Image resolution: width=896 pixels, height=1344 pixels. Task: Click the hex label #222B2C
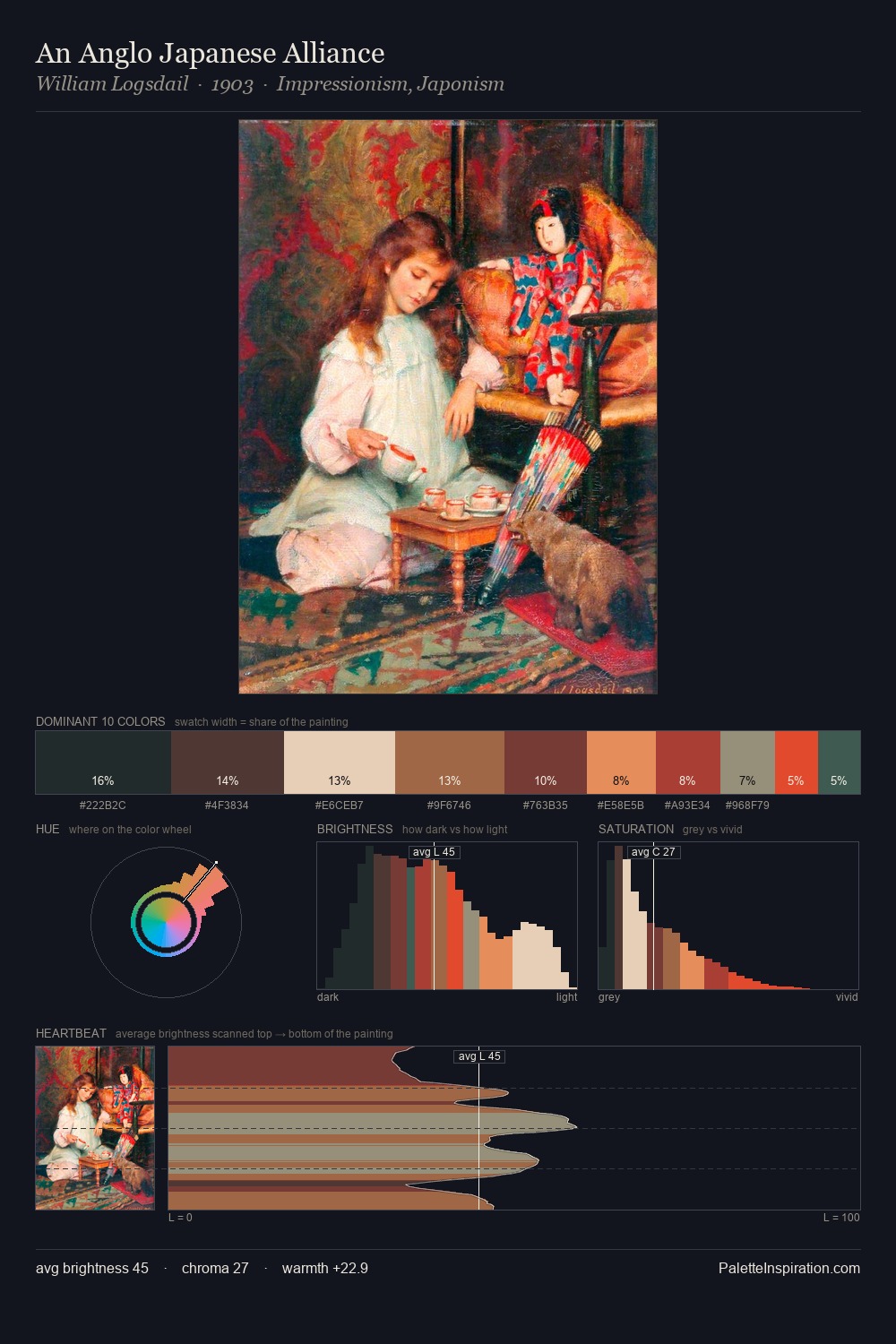[x=103, y=805]
